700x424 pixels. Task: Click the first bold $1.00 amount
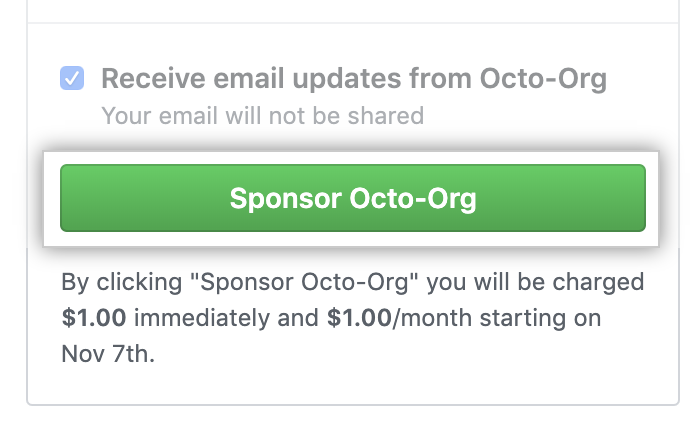click(x=94, y=319)
